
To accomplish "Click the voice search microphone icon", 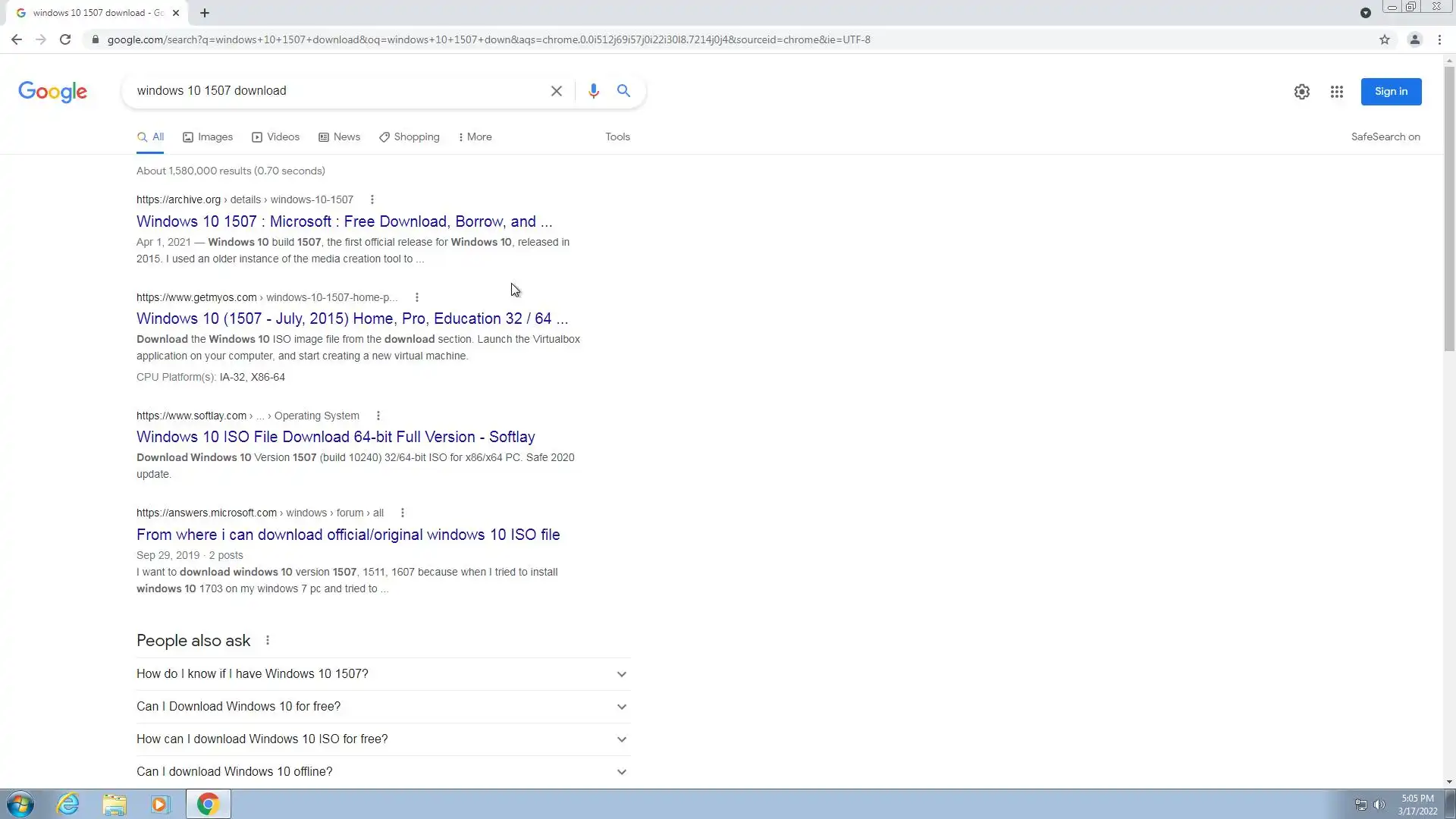I will pyautogui.click(x=593, y=91).
